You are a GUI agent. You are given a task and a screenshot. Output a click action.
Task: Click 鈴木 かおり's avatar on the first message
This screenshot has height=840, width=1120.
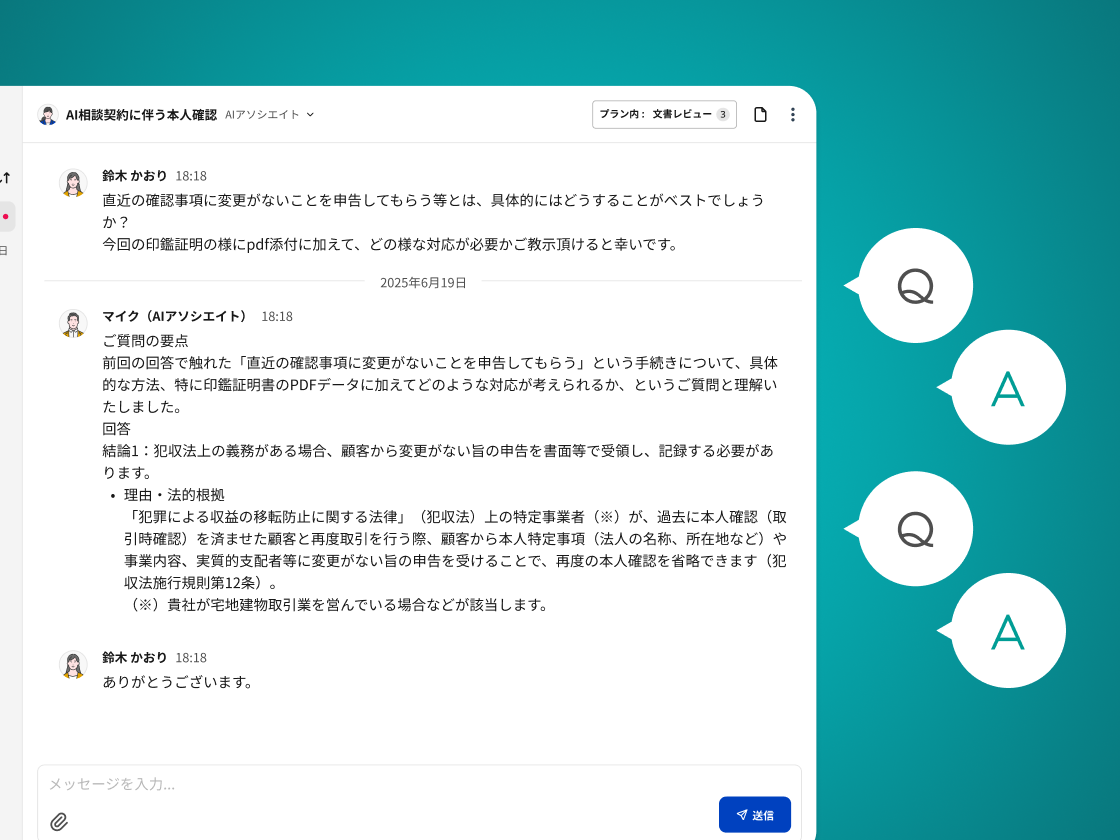tap(73, 183)
